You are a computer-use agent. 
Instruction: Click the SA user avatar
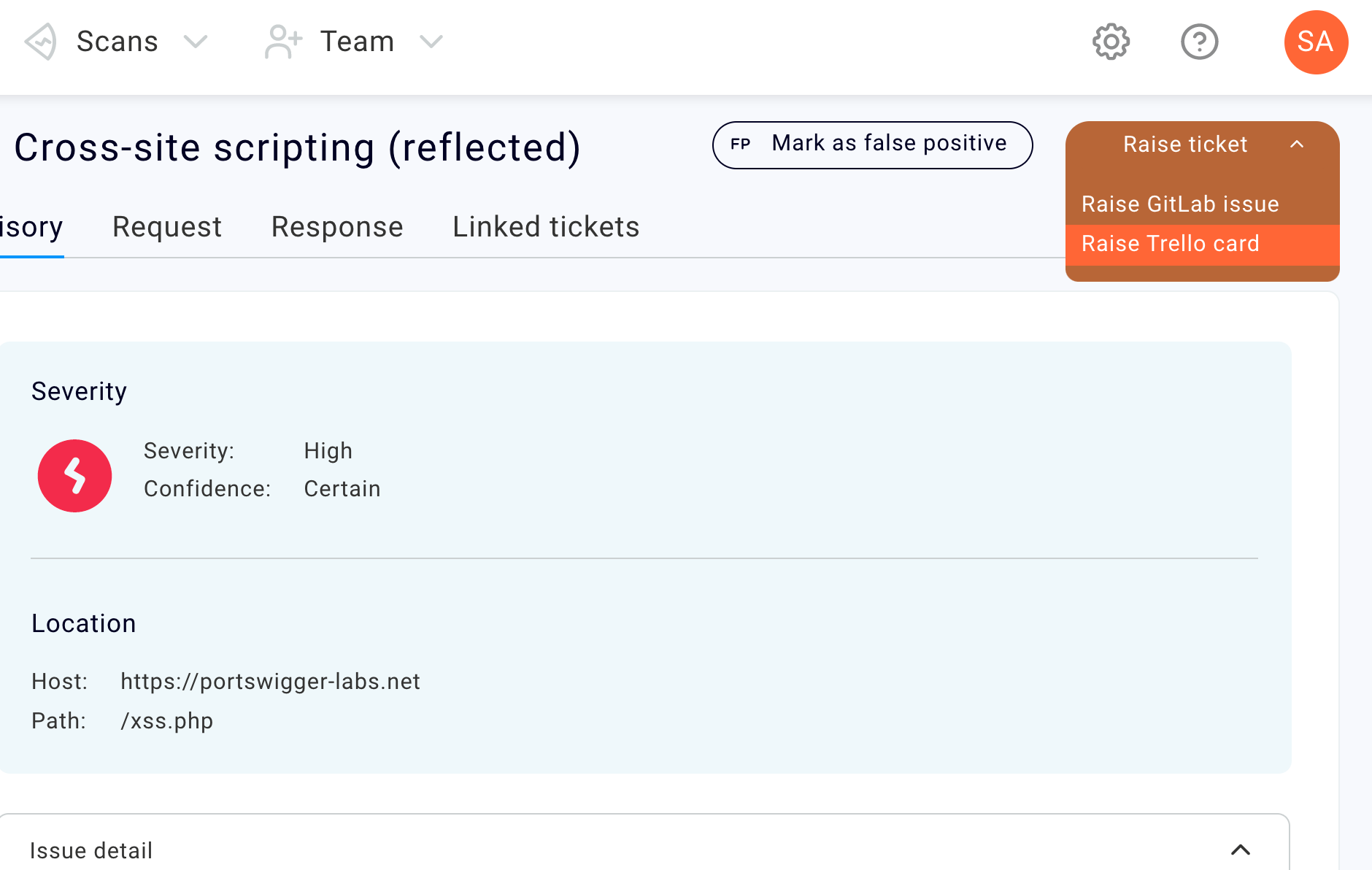pyautogui.click(x=1316, y=42)
